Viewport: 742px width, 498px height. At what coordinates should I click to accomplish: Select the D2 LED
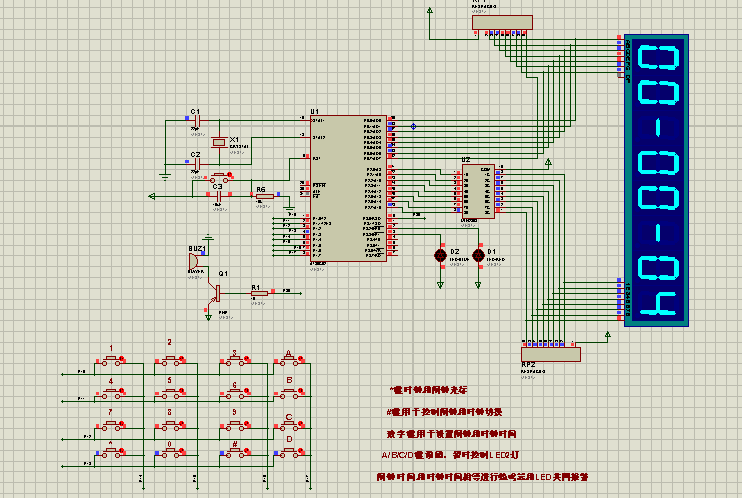(440, 255)
